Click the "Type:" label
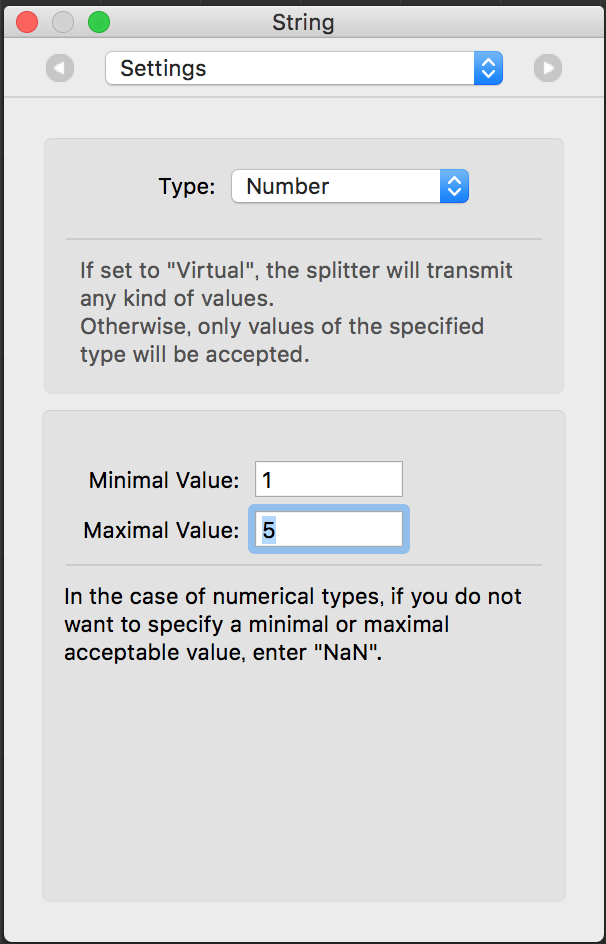 click(x=187, y=186)
